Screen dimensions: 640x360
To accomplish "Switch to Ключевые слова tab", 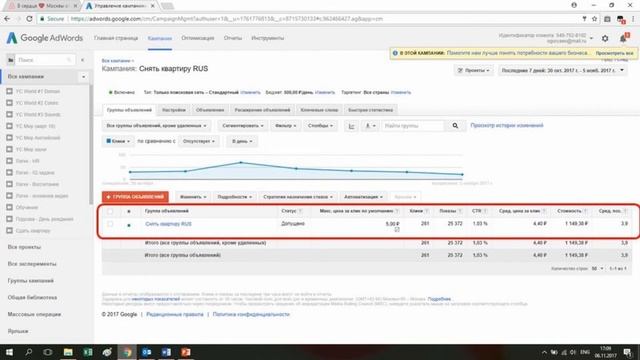I will click(319, 110).
